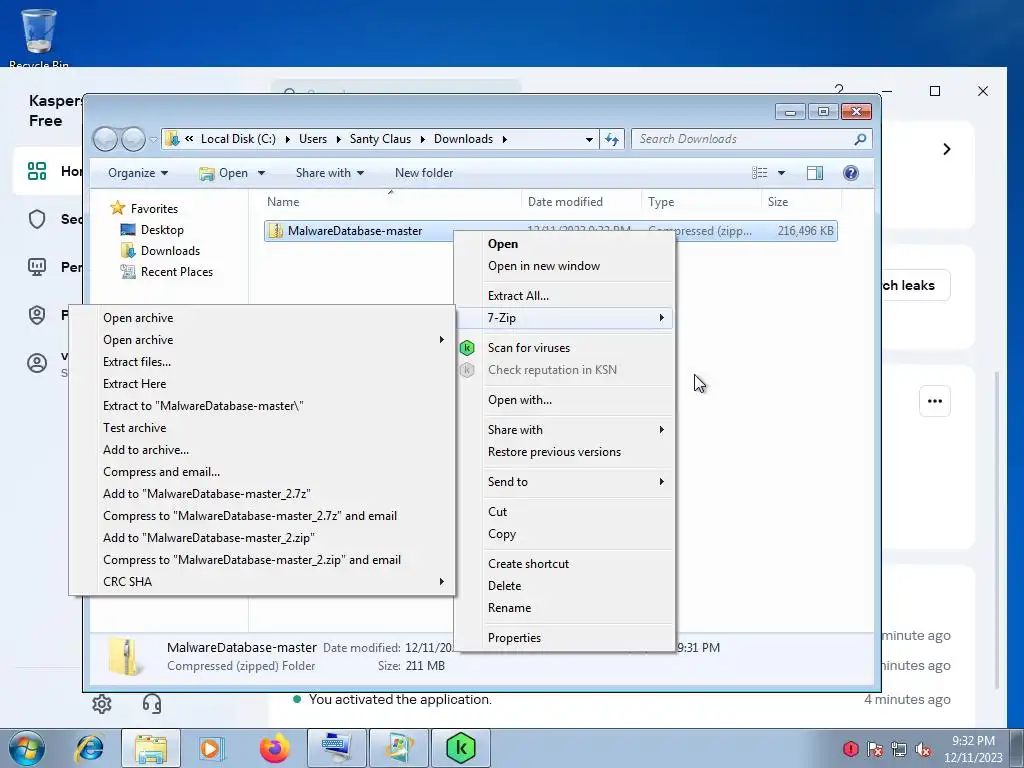Viewport: 1024px width, 768px height.
Task: Launch Firefox from taskbar
Action: point(274,748)
